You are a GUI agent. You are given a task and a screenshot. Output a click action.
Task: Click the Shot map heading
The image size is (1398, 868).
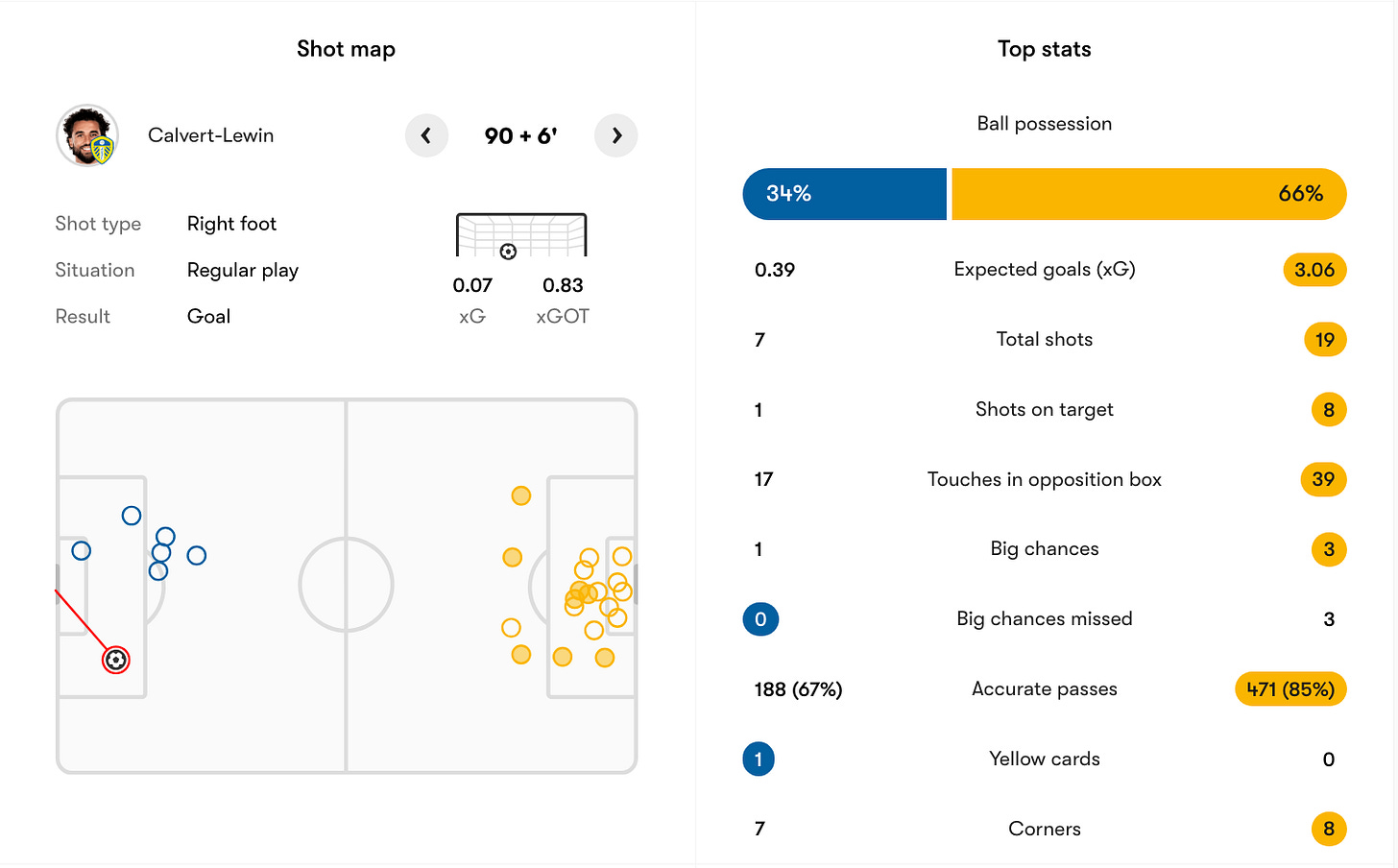(346, 49)
